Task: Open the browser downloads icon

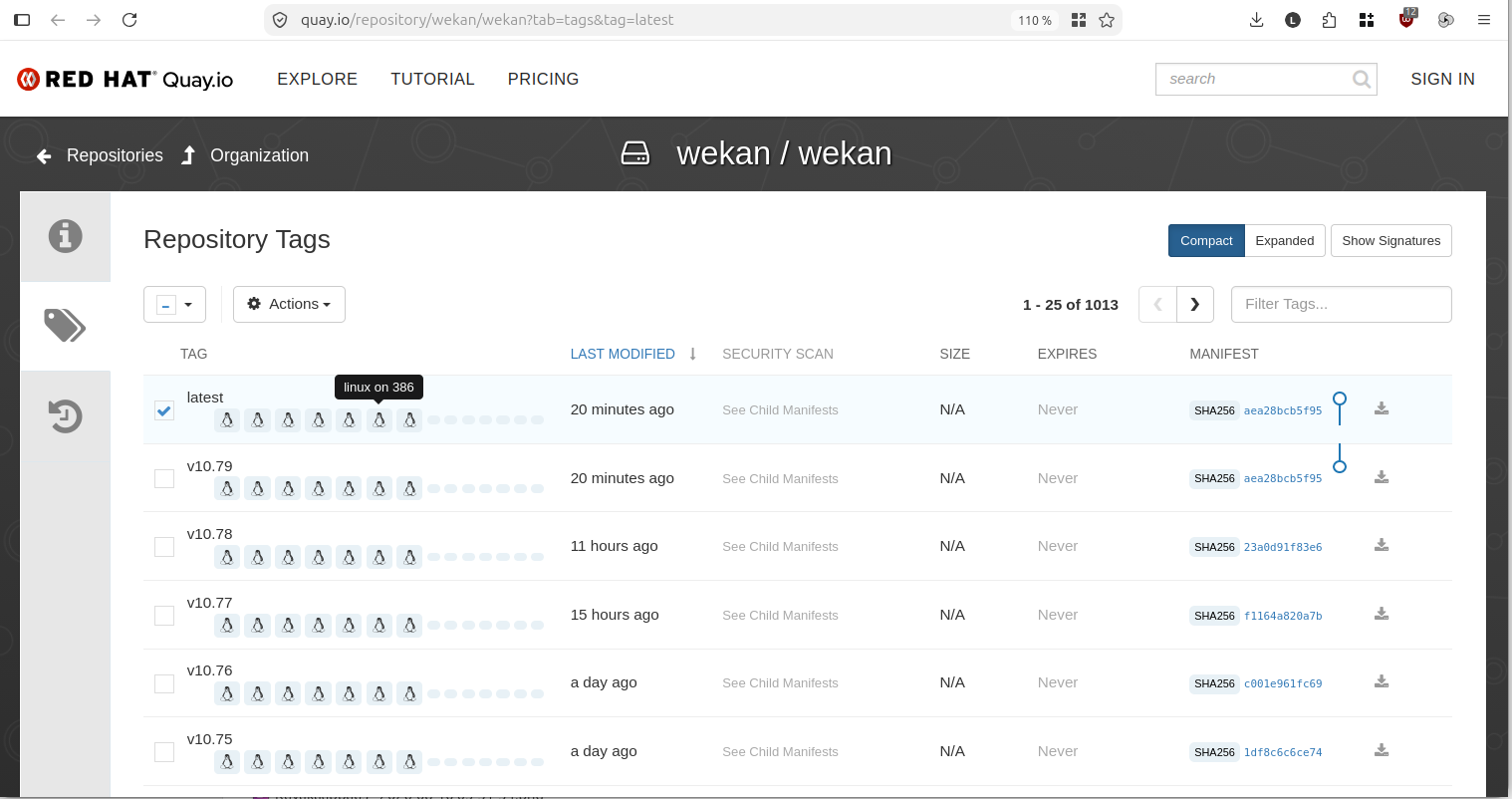Action: 1256,20
